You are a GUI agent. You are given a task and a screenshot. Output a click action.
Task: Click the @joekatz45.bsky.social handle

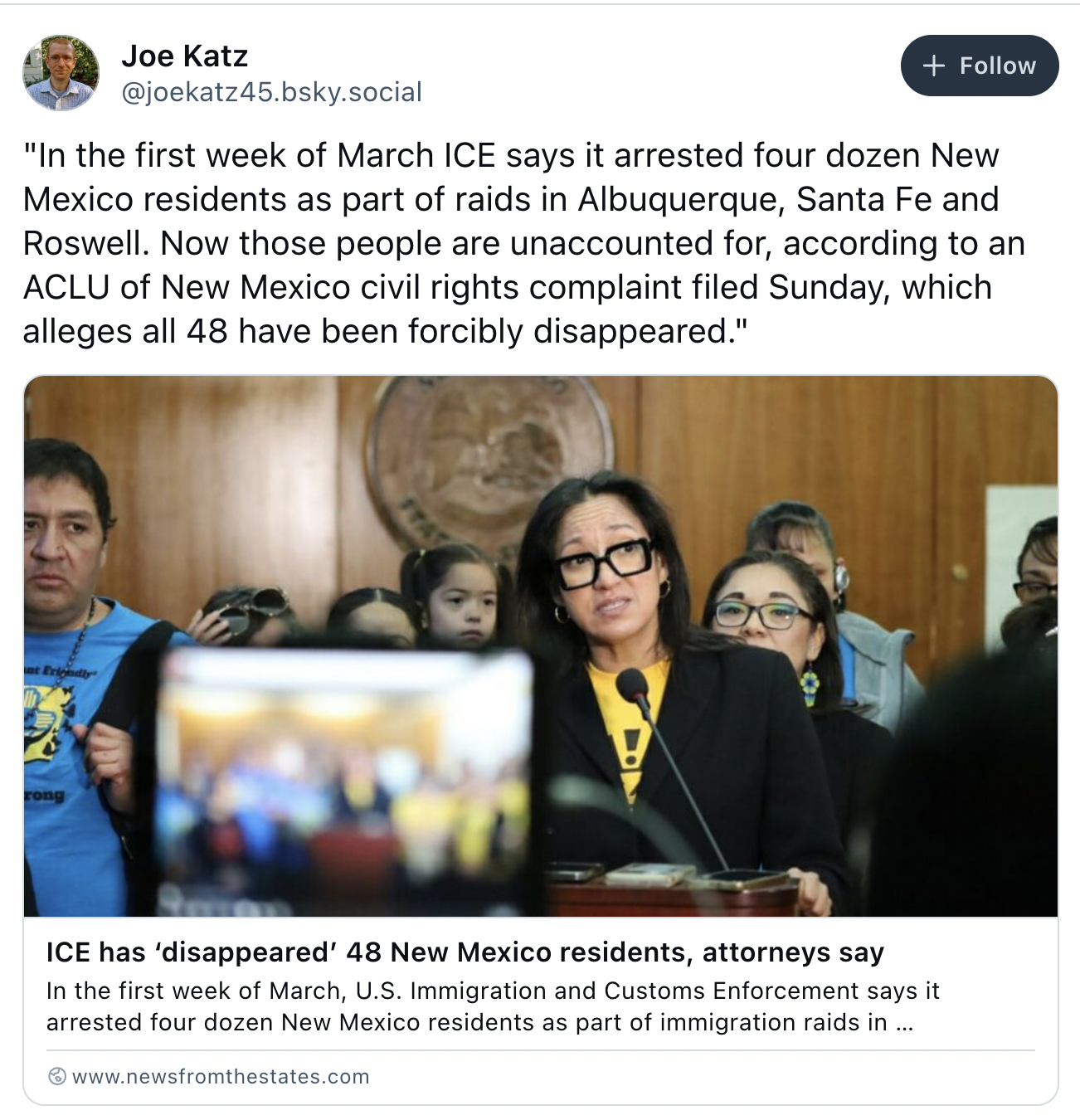272,91
